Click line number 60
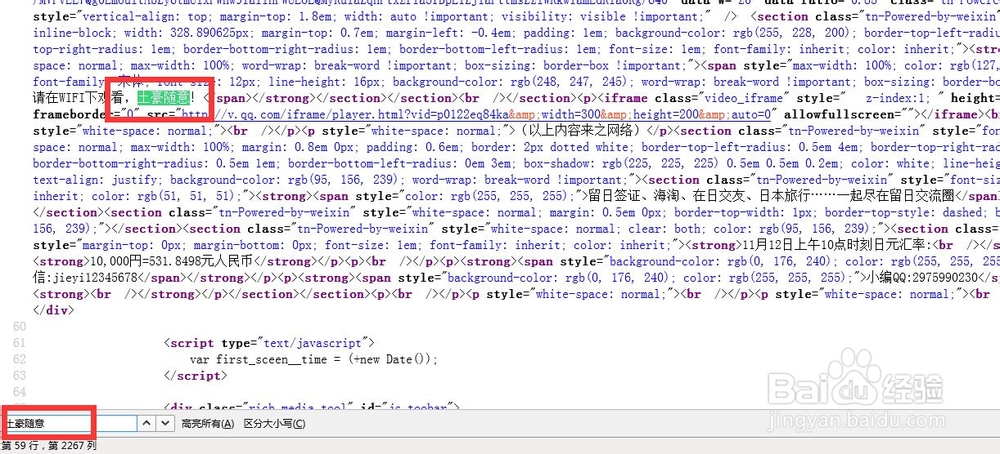 click(19, 326)
